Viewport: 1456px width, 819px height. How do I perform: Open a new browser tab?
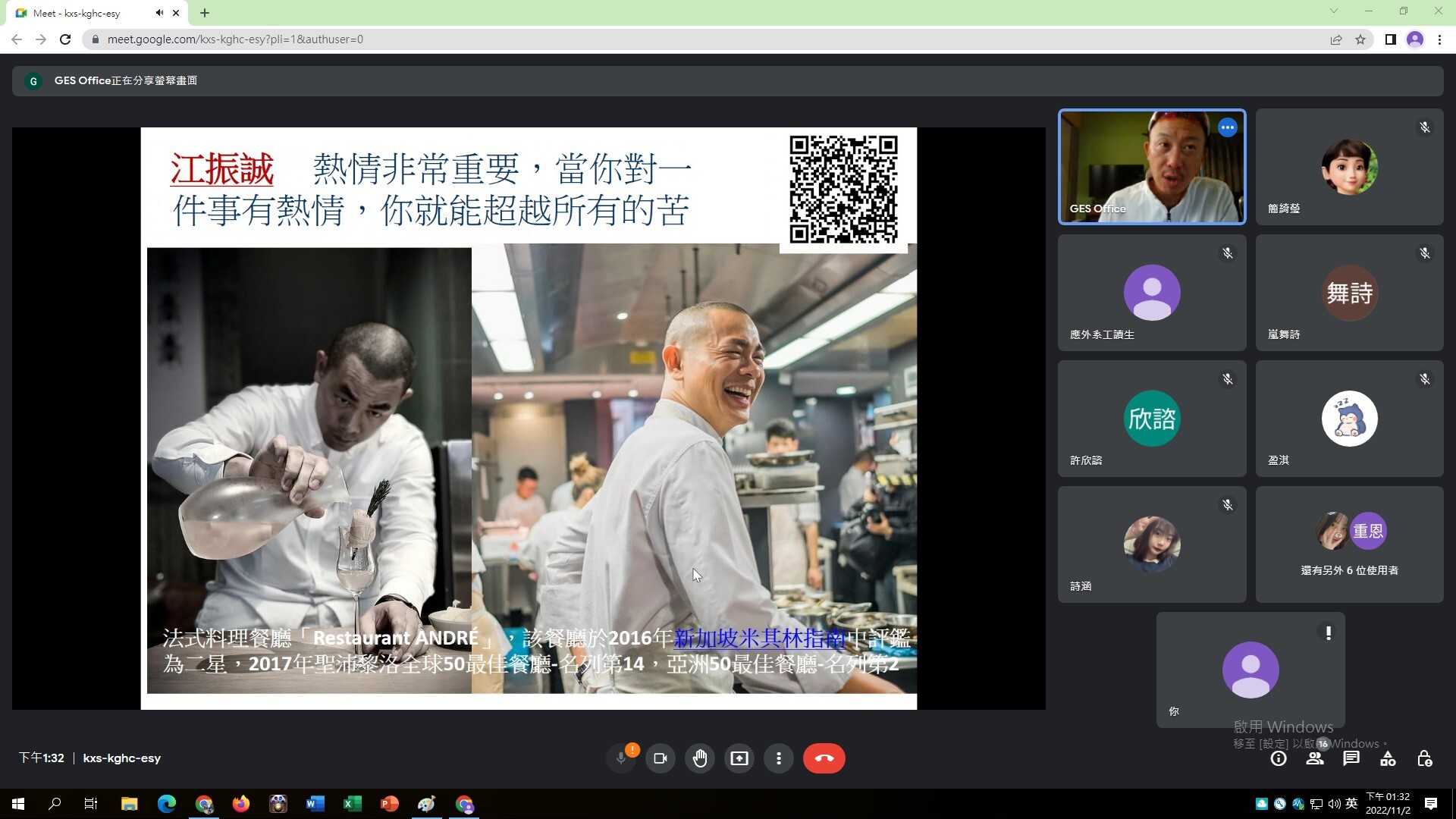tap(205, 13)
